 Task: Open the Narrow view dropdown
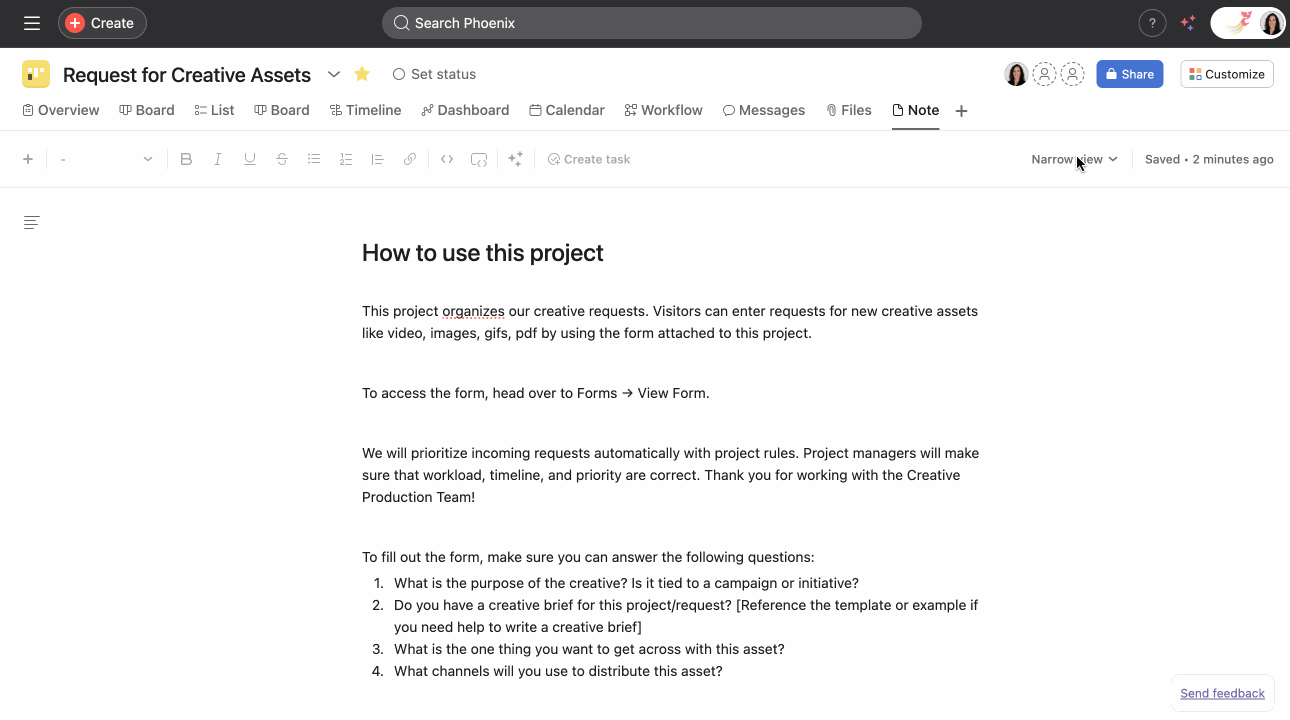point(1074,159)
